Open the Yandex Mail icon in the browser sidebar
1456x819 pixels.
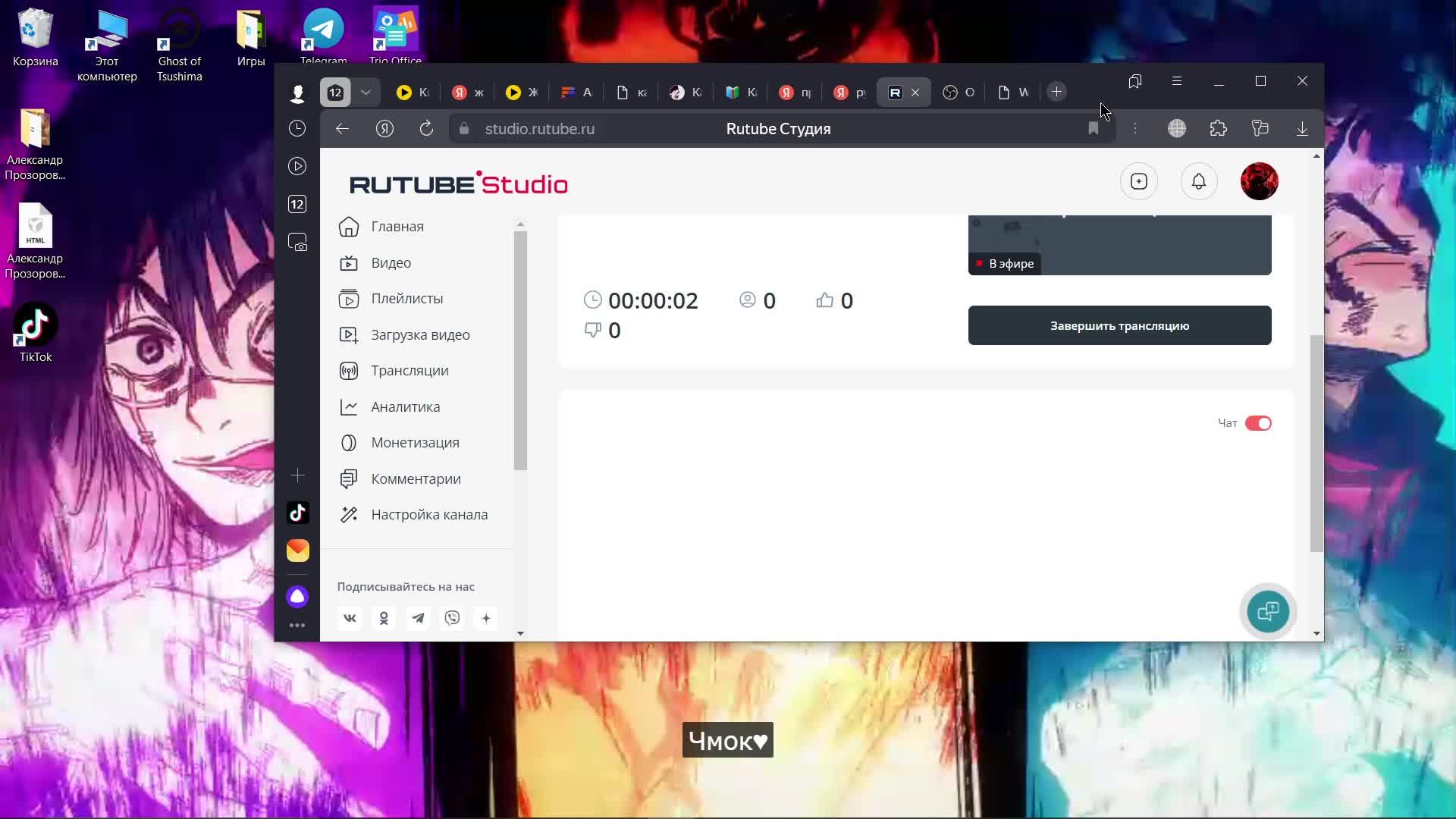coord(297,551)
